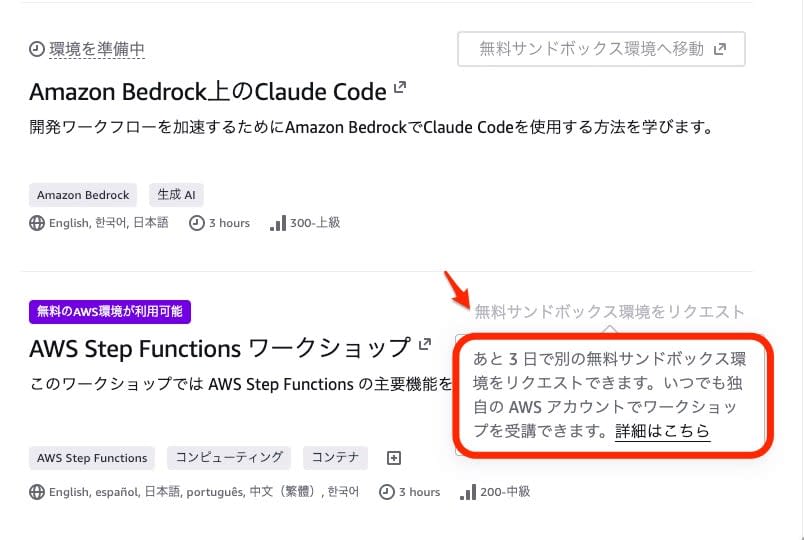This screenshot has width=804, height=540.
Task: Click the Claude Code workshop description text
Action: point(371,127)
